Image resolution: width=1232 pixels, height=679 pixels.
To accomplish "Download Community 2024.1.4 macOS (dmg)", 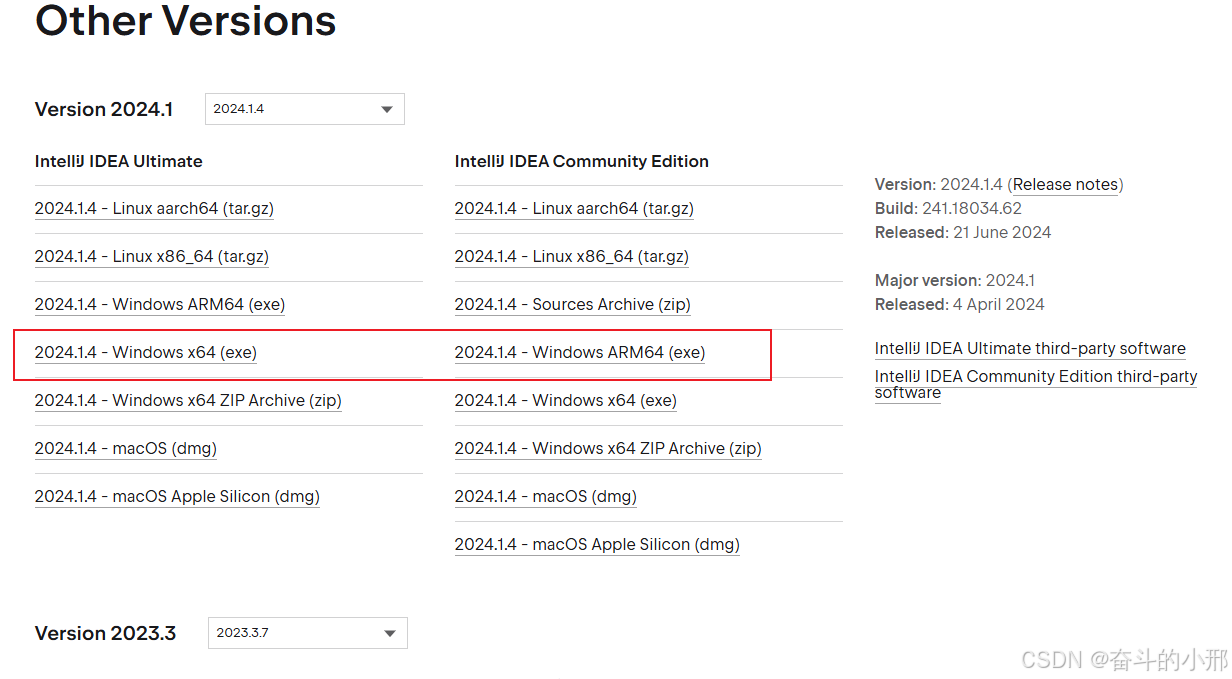I will pyautogui.click(x=546, y=497).
